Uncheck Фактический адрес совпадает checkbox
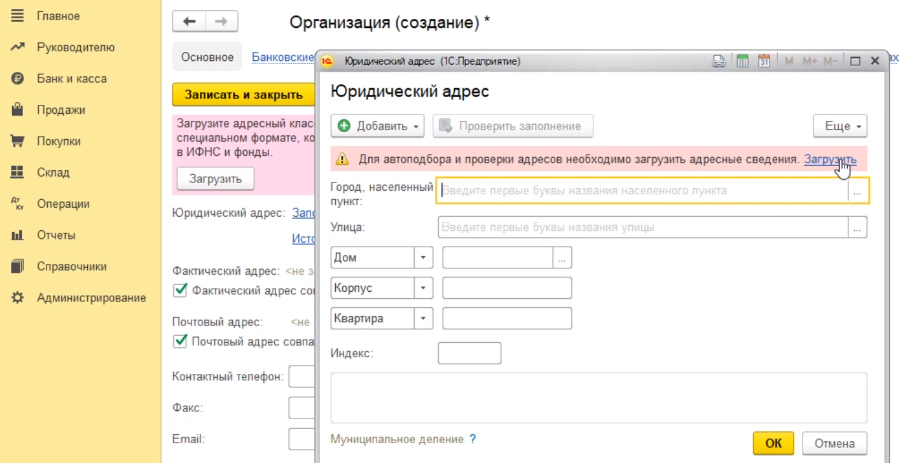This screenshot has height=463, width=905. pos(181,290)
